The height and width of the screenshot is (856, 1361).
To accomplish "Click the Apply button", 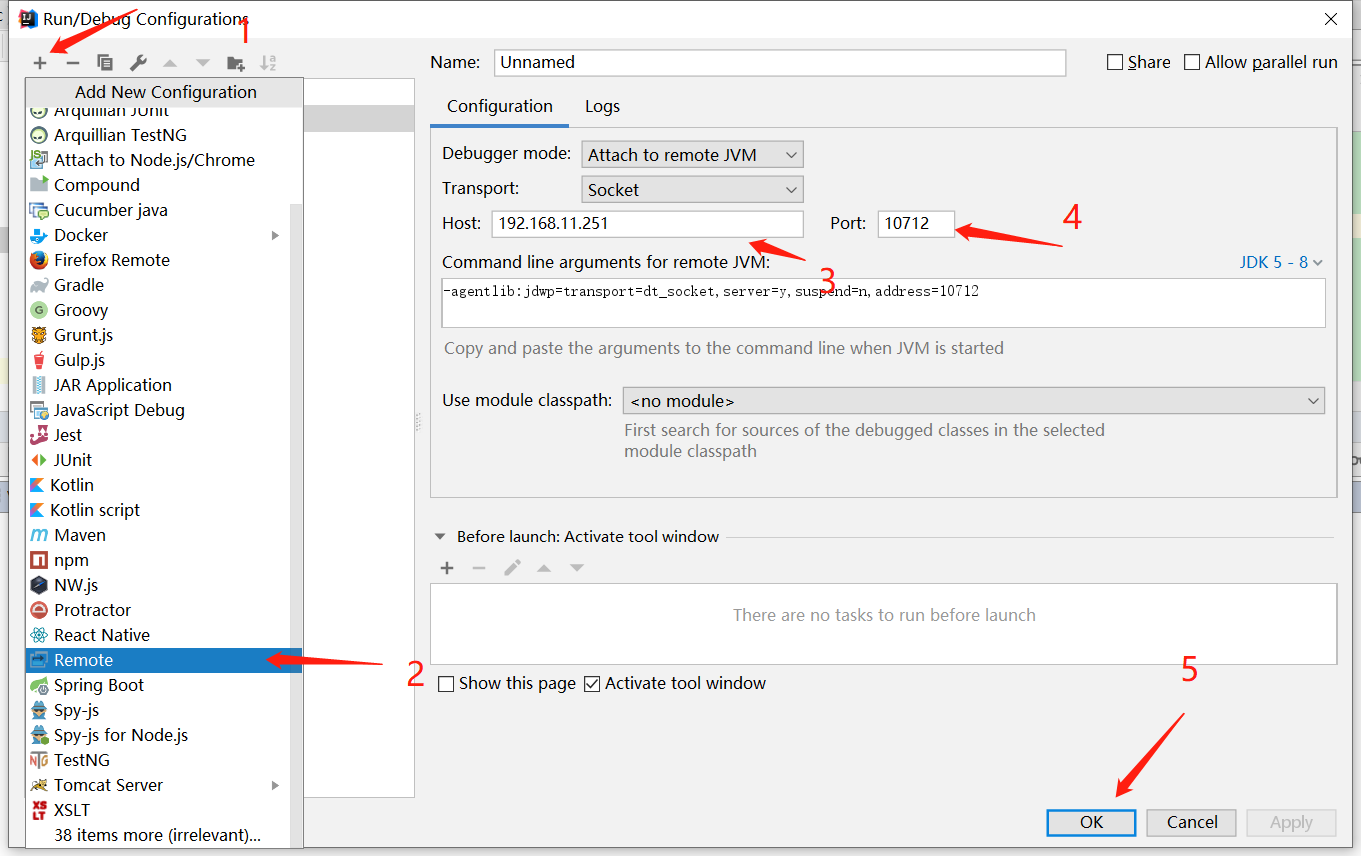I will (x=1291, y=822).
